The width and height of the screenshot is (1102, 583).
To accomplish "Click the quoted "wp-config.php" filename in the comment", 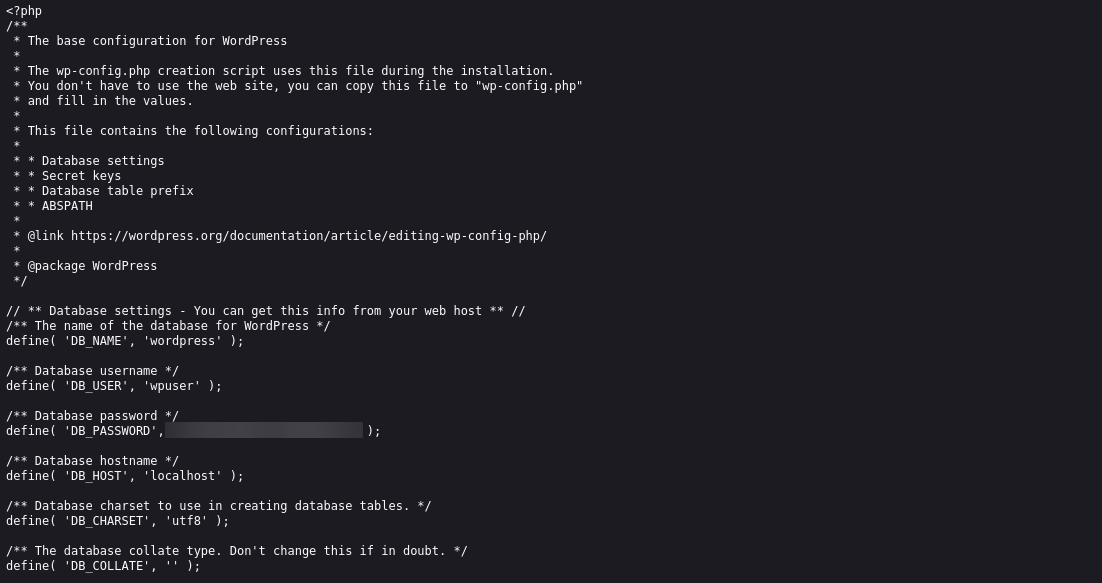I will [x=532, y=86].
